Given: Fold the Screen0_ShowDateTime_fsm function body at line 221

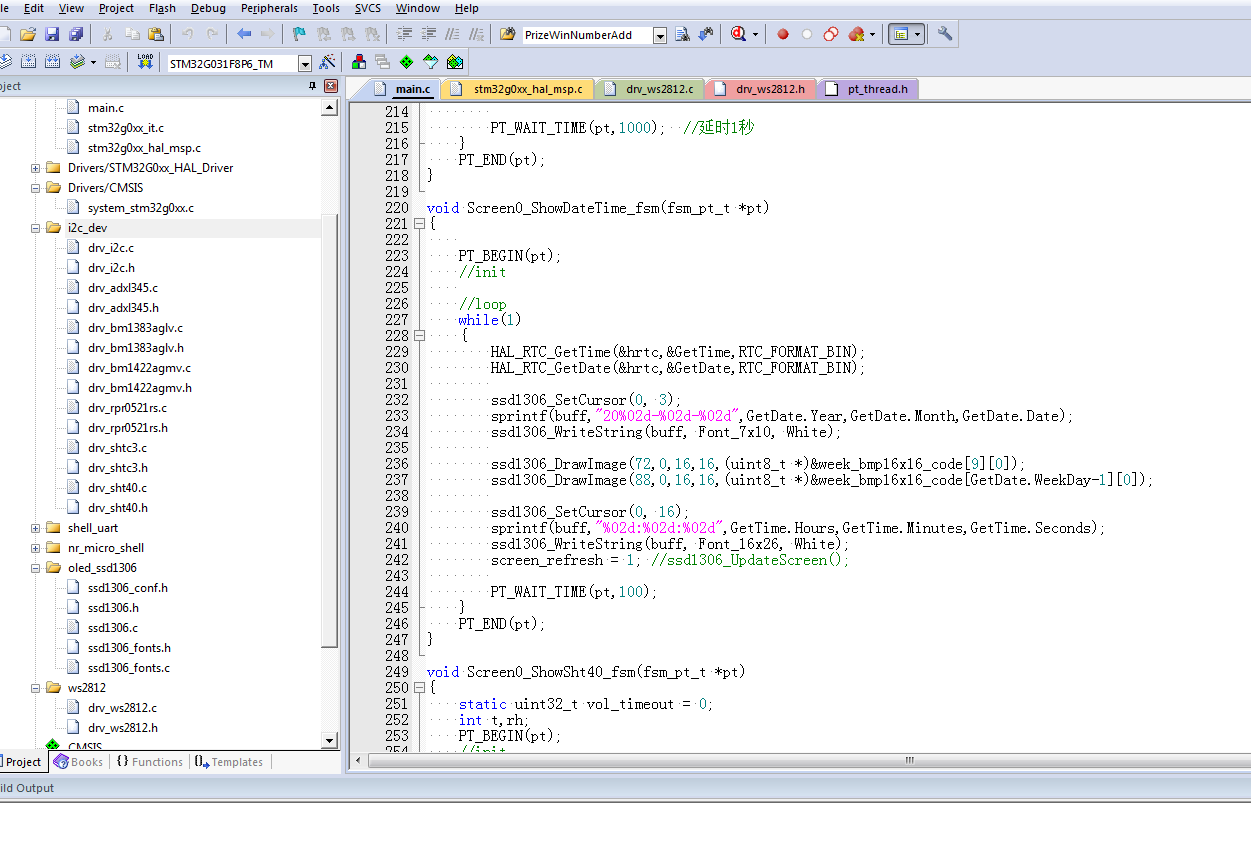Looking at the screenshot, I should 419,224.
